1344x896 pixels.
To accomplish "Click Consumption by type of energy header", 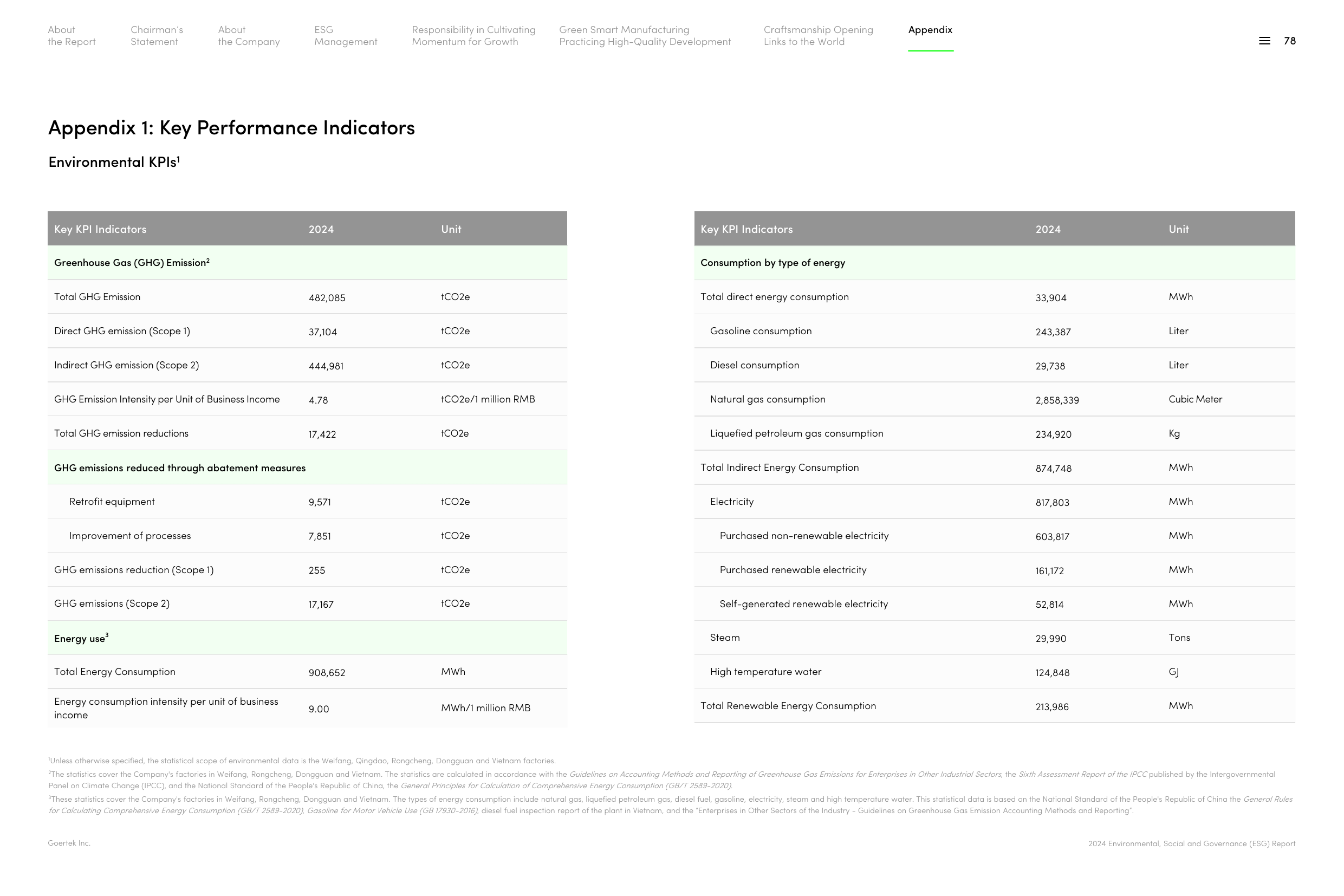I will (772, 263).
